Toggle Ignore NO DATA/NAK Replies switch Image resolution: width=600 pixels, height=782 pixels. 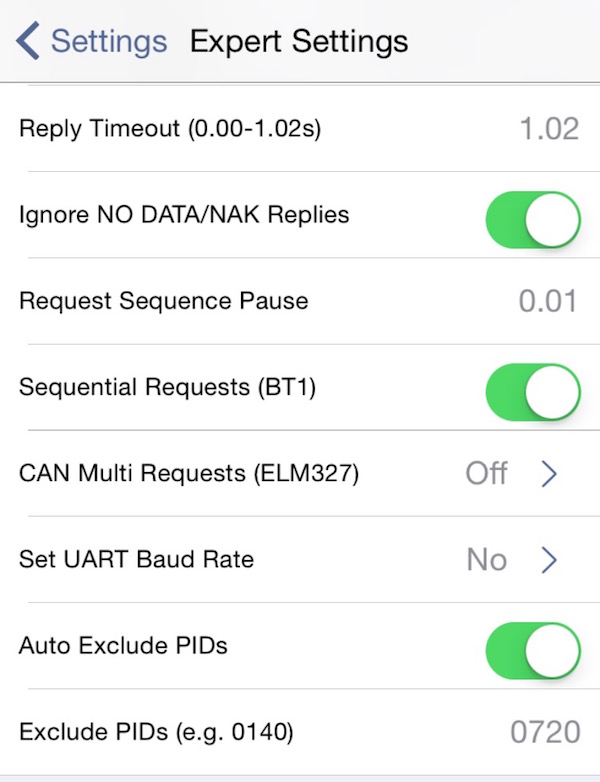(x=533, y=219)
